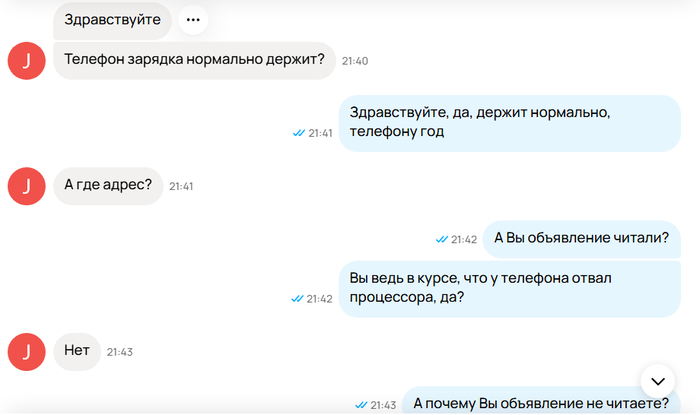700x415 pixels.
Task: Click read checkmarks beside the "Вы ведь в курсе" message
Action: [297, 298]
